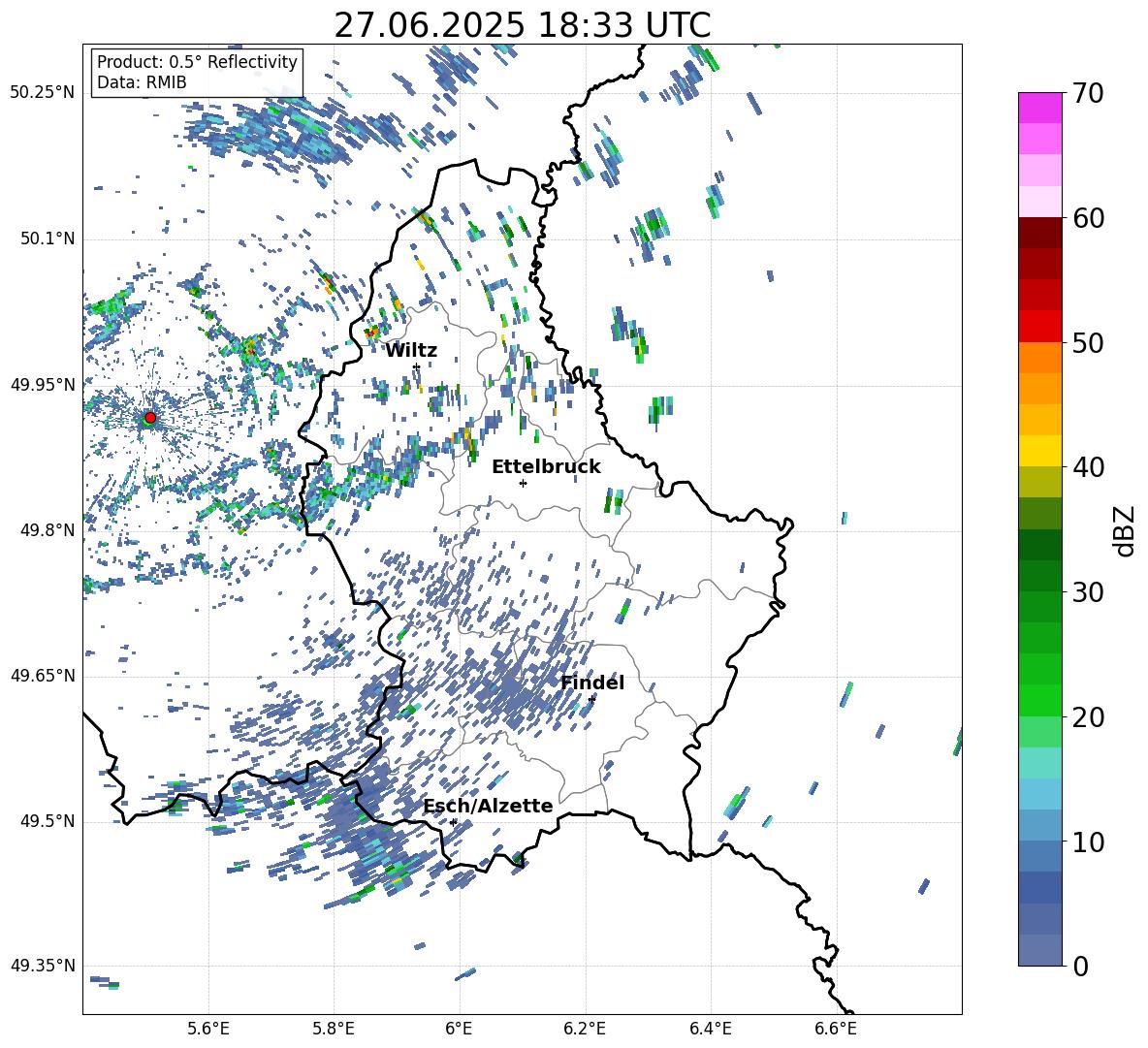Pick the magenta top colorbar segment
This screenshot has height=1048, width=1148.
coord(1039,108)
